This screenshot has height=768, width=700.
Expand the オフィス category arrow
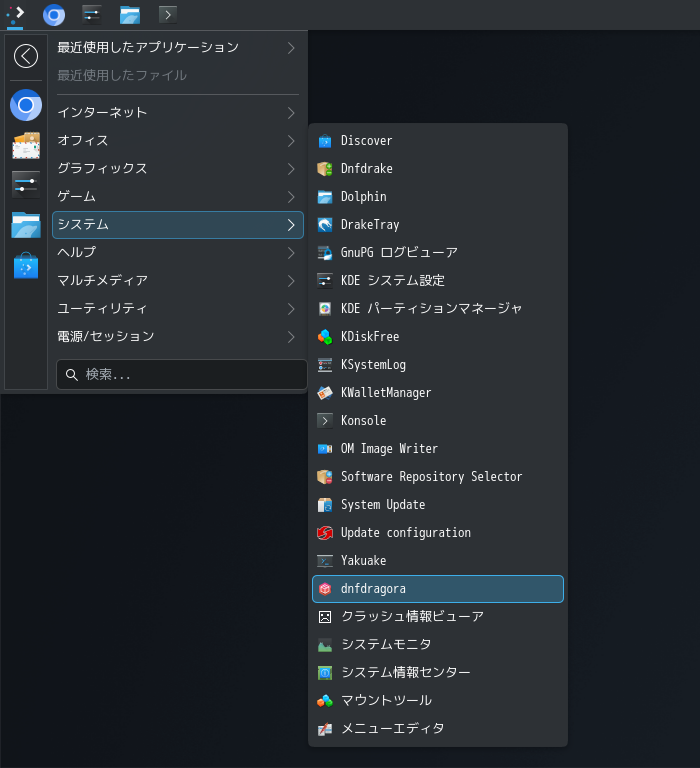[x=291, y=141]
